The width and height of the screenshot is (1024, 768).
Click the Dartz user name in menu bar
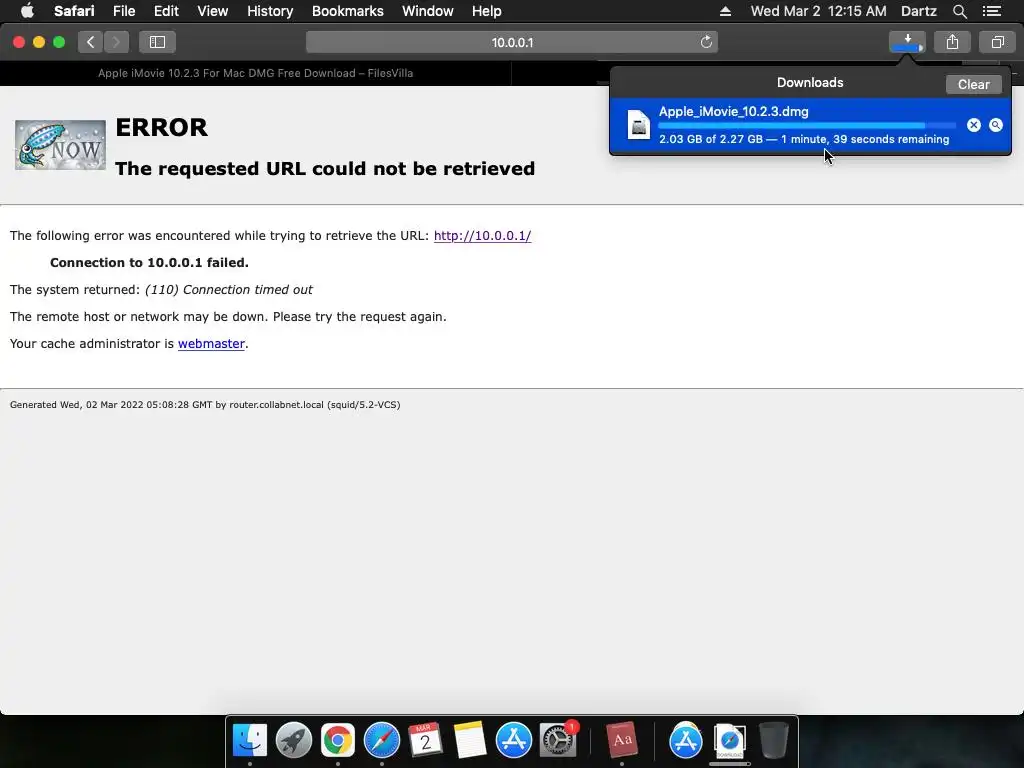click(x=918, y=11)
